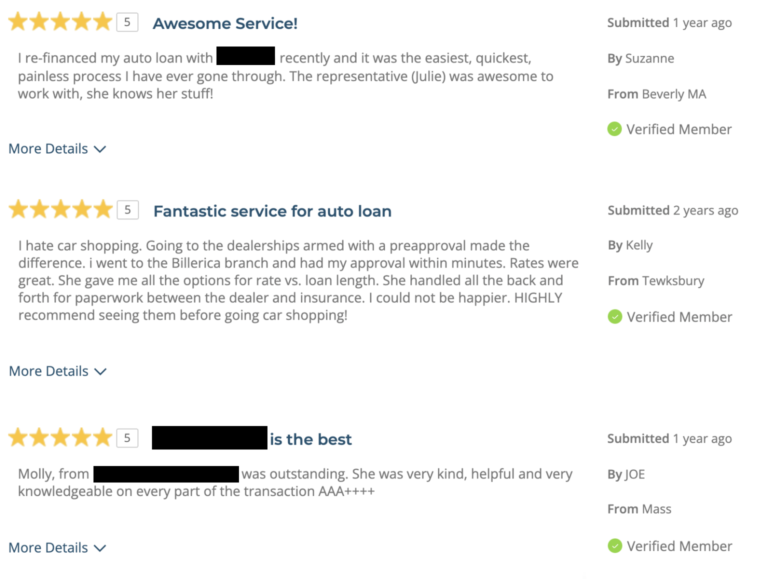
Task: Open the 'Awesome Service!' review title
Action: [x=225, y=23]
